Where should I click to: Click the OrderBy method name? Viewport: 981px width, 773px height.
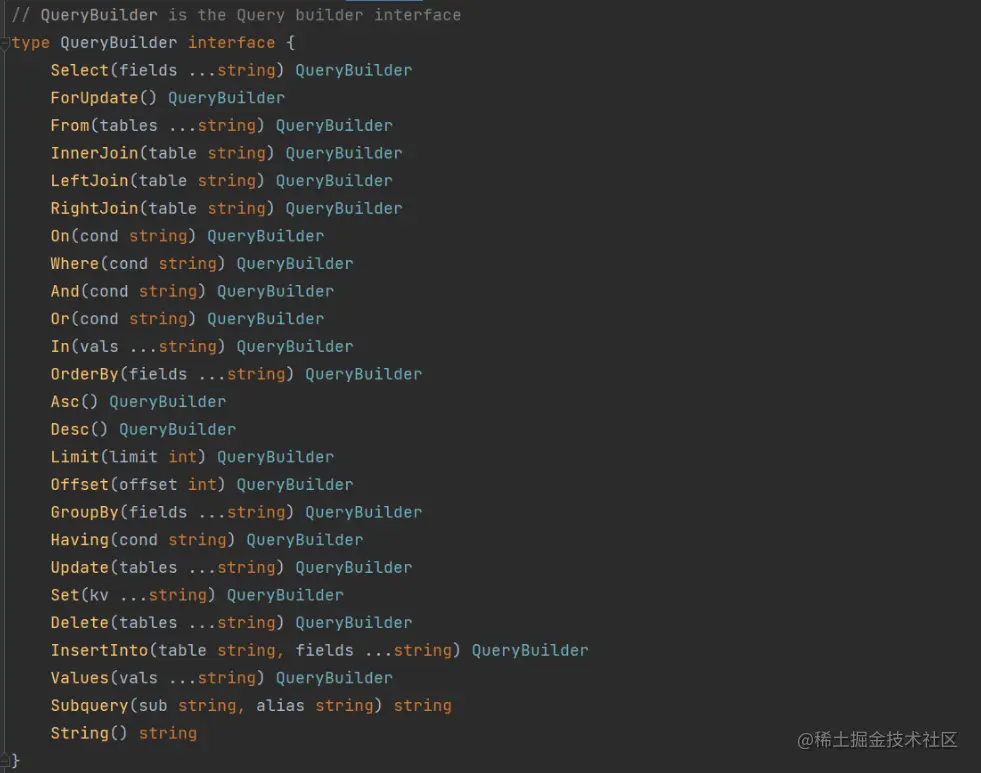[84, 374]
